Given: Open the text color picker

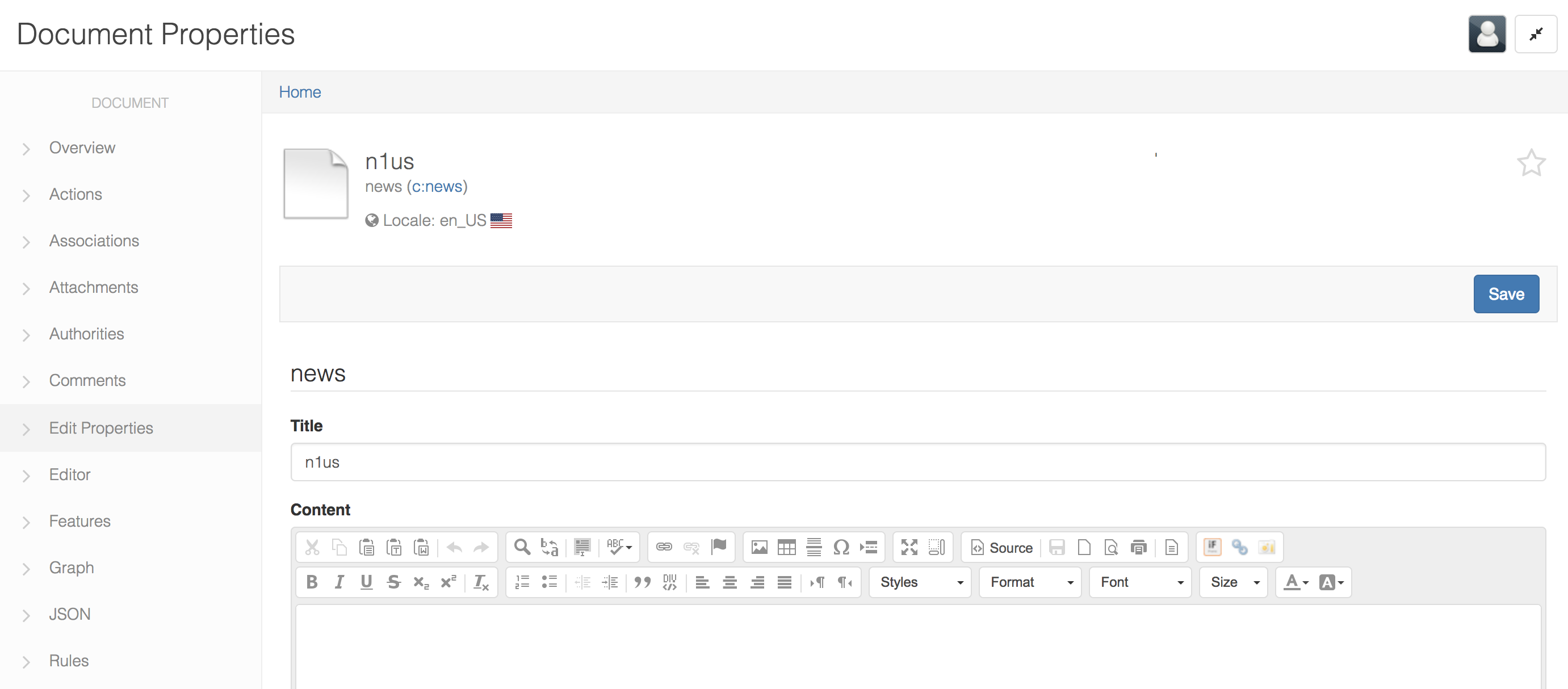Looking at the screenshot, I should (1296, 582).
